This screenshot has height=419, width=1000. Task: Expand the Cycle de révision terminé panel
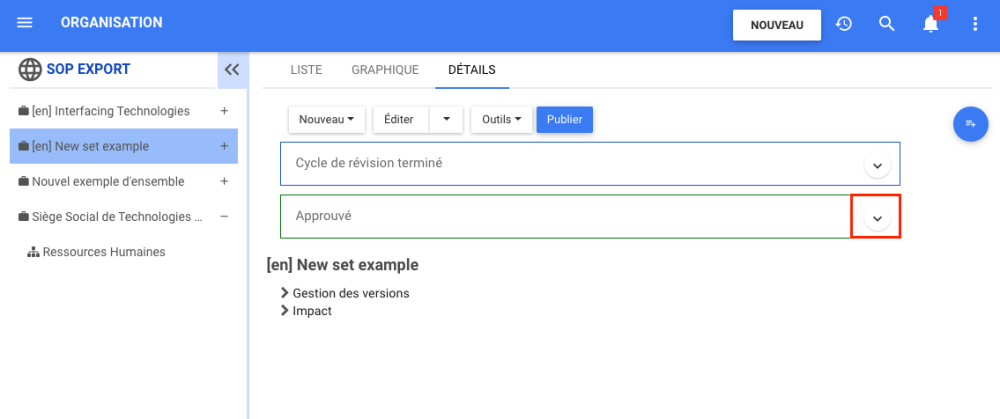pos(877,165)
